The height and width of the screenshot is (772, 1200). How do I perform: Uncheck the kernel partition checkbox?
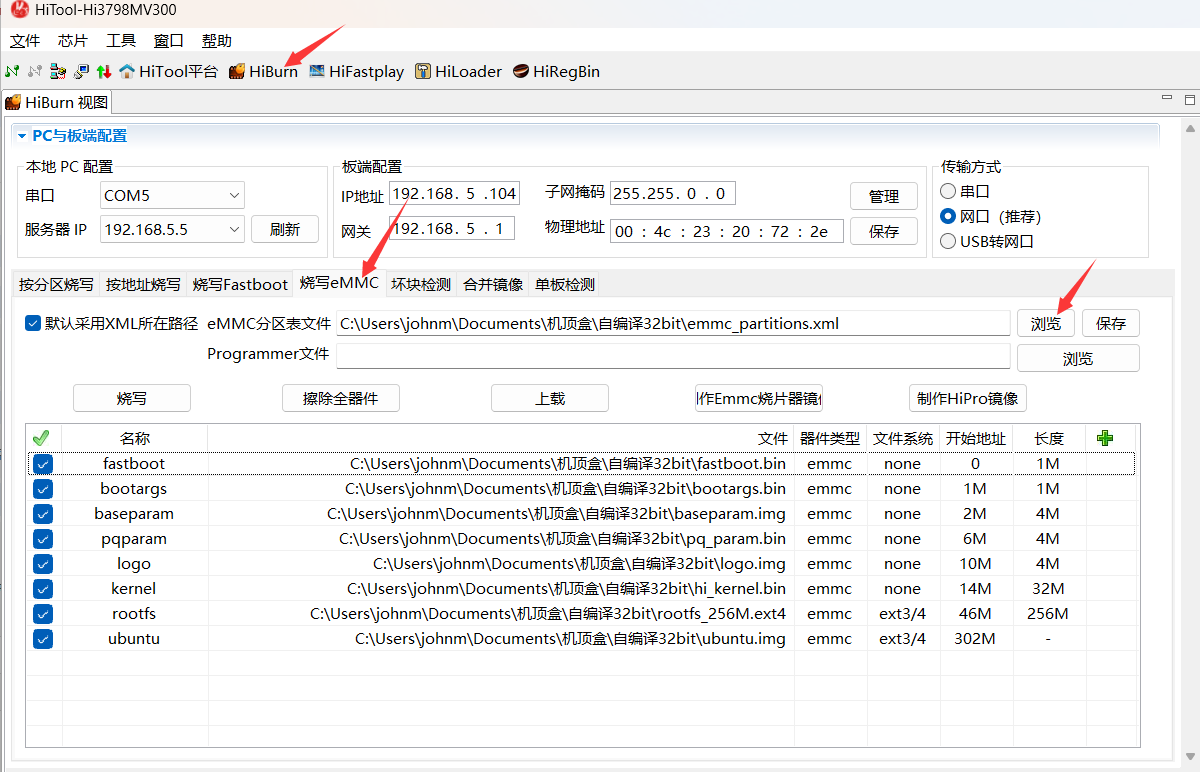coord(43,589)
